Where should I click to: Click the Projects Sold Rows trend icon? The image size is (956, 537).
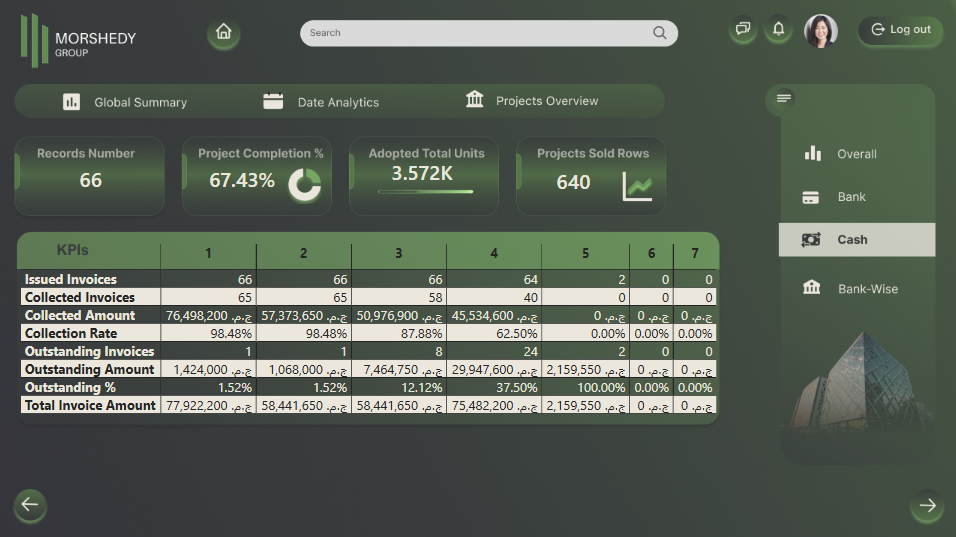pyautogui.click(x=637, y=186)
